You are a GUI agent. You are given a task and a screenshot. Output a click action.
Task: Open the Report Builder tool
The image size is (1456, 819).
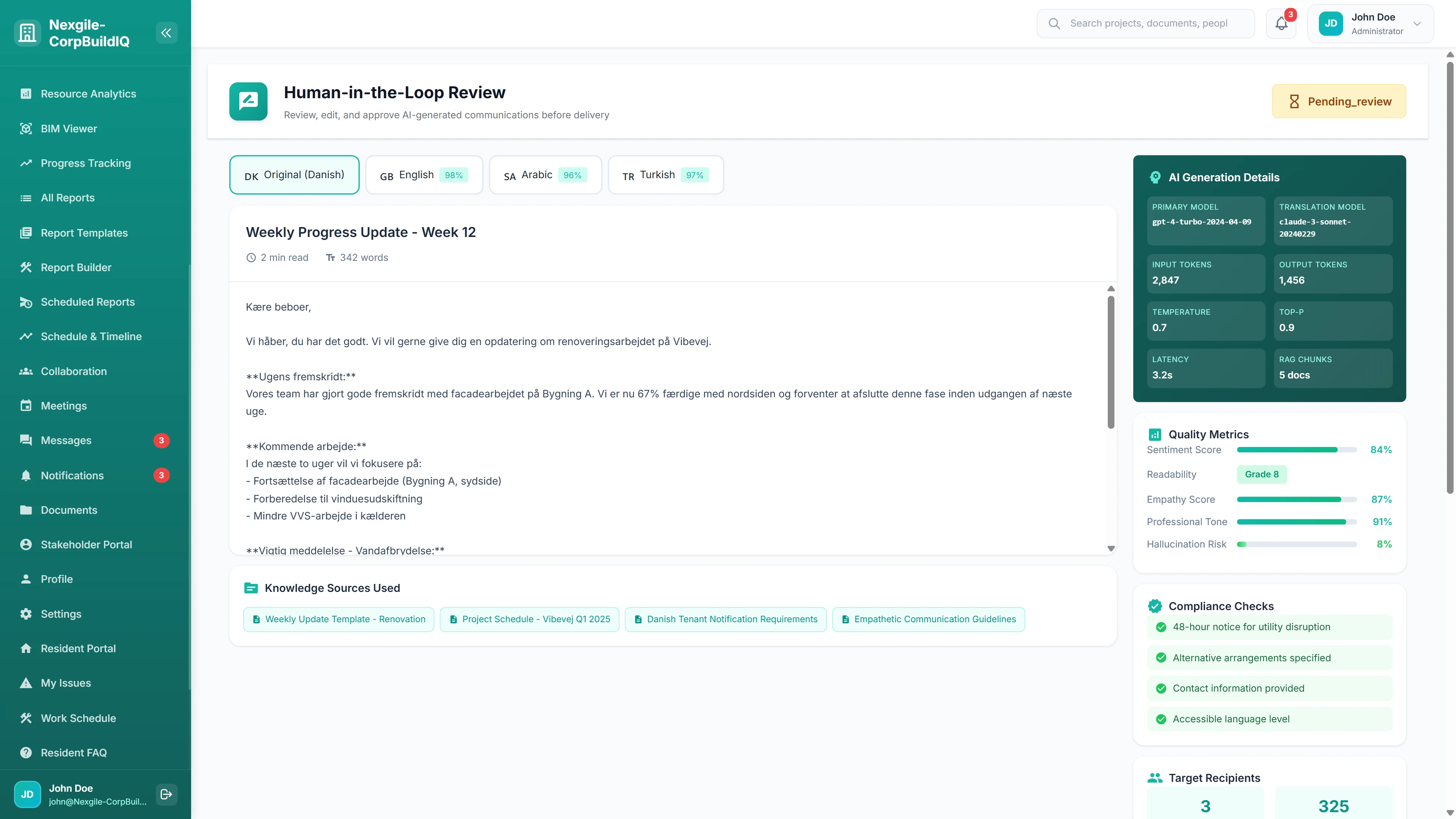tap(76, 267)
